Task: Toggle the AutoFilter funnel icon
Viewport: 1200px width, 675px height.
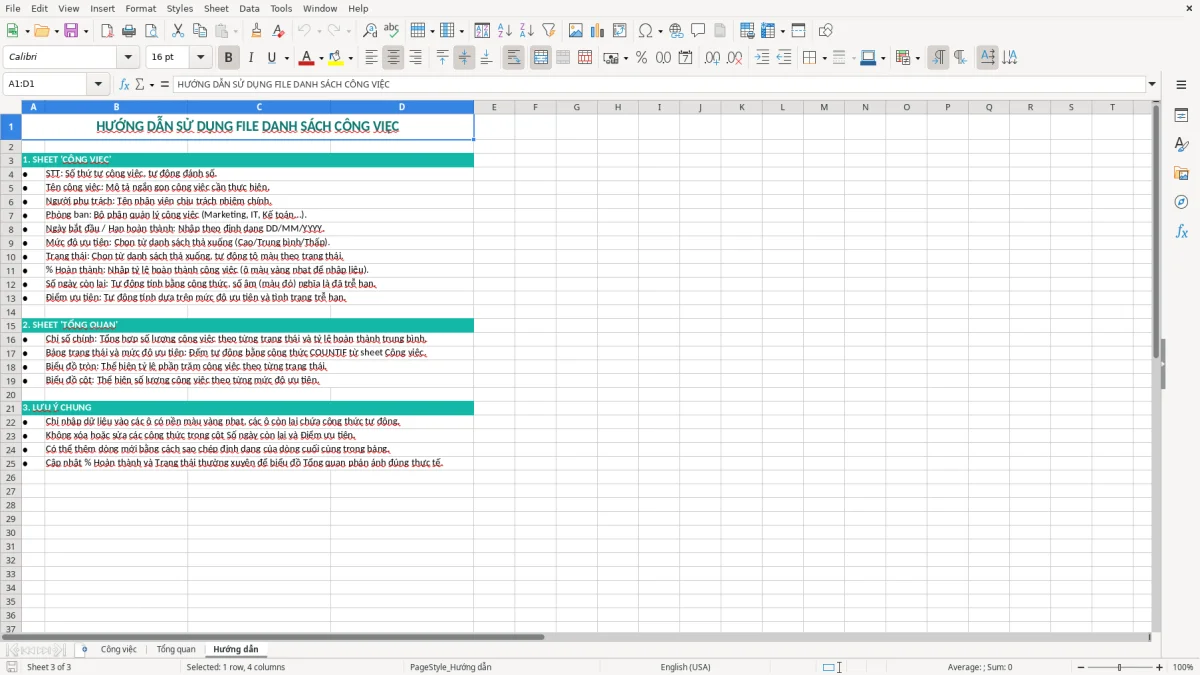Action: [x=549, y=31]
